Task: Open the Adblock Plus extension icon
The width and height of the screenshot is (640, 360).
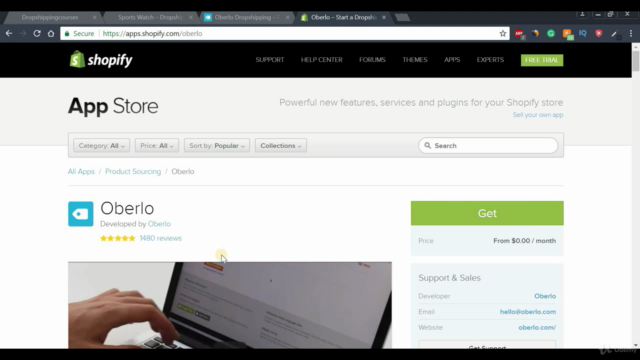Action: click(x=519, y=34)
